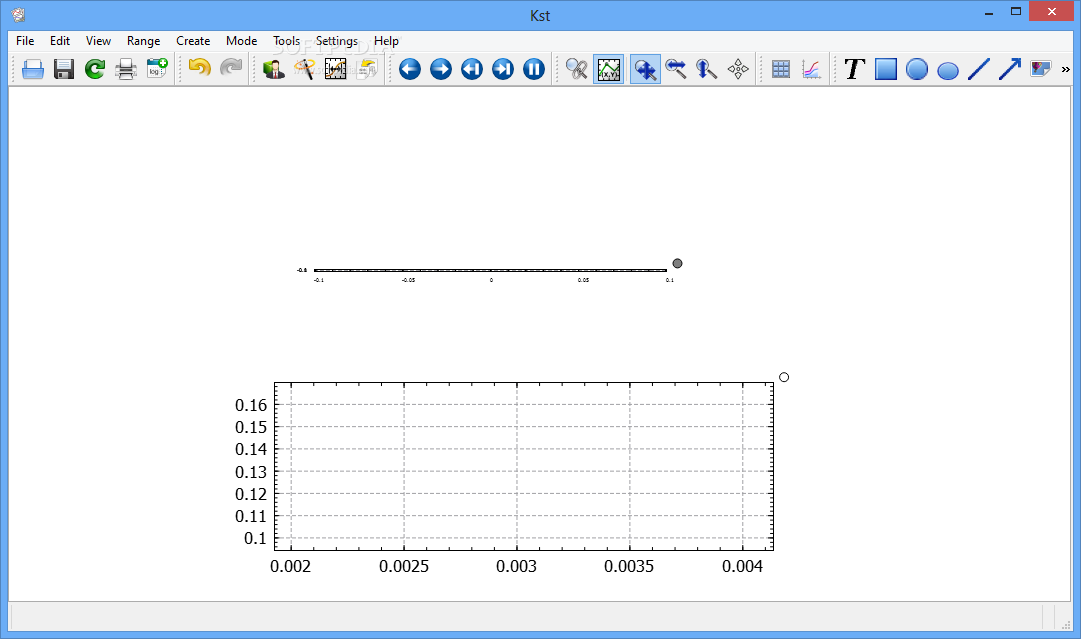Open the Edit menu

59,41
